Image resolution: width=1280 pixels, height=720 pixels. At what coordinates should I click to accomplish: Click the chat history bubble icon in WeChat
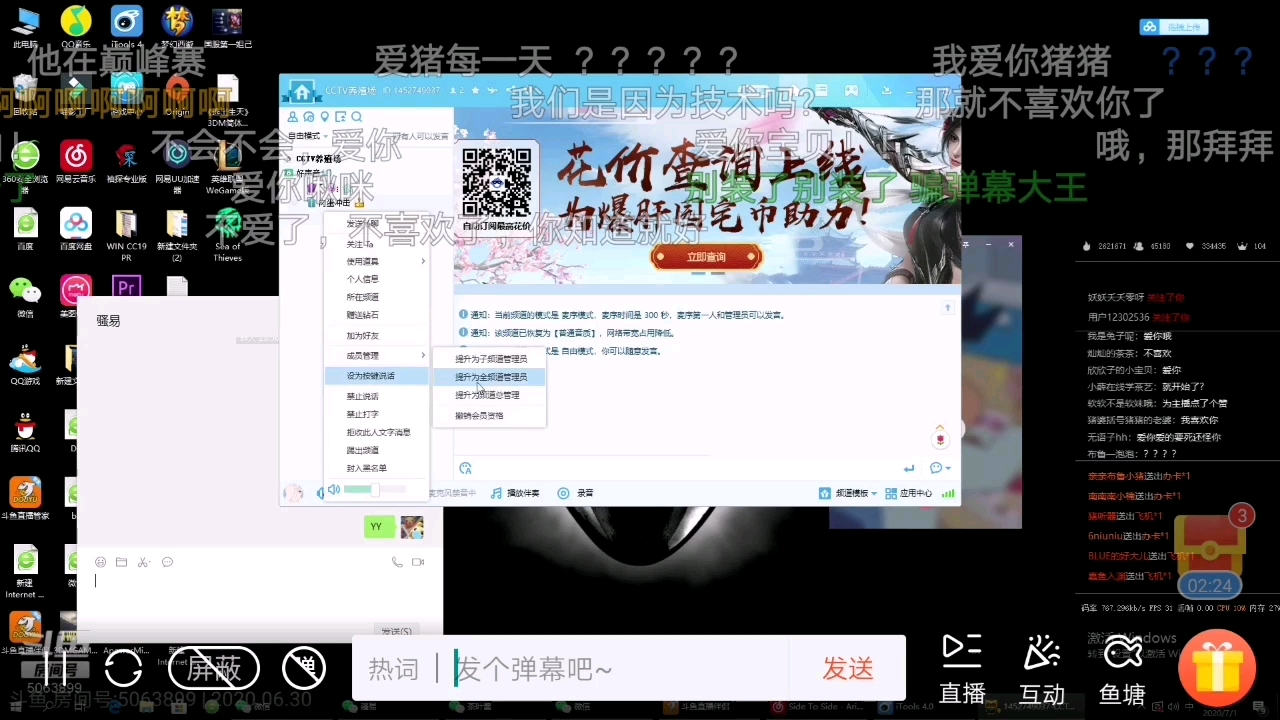(x=167, y=562)
